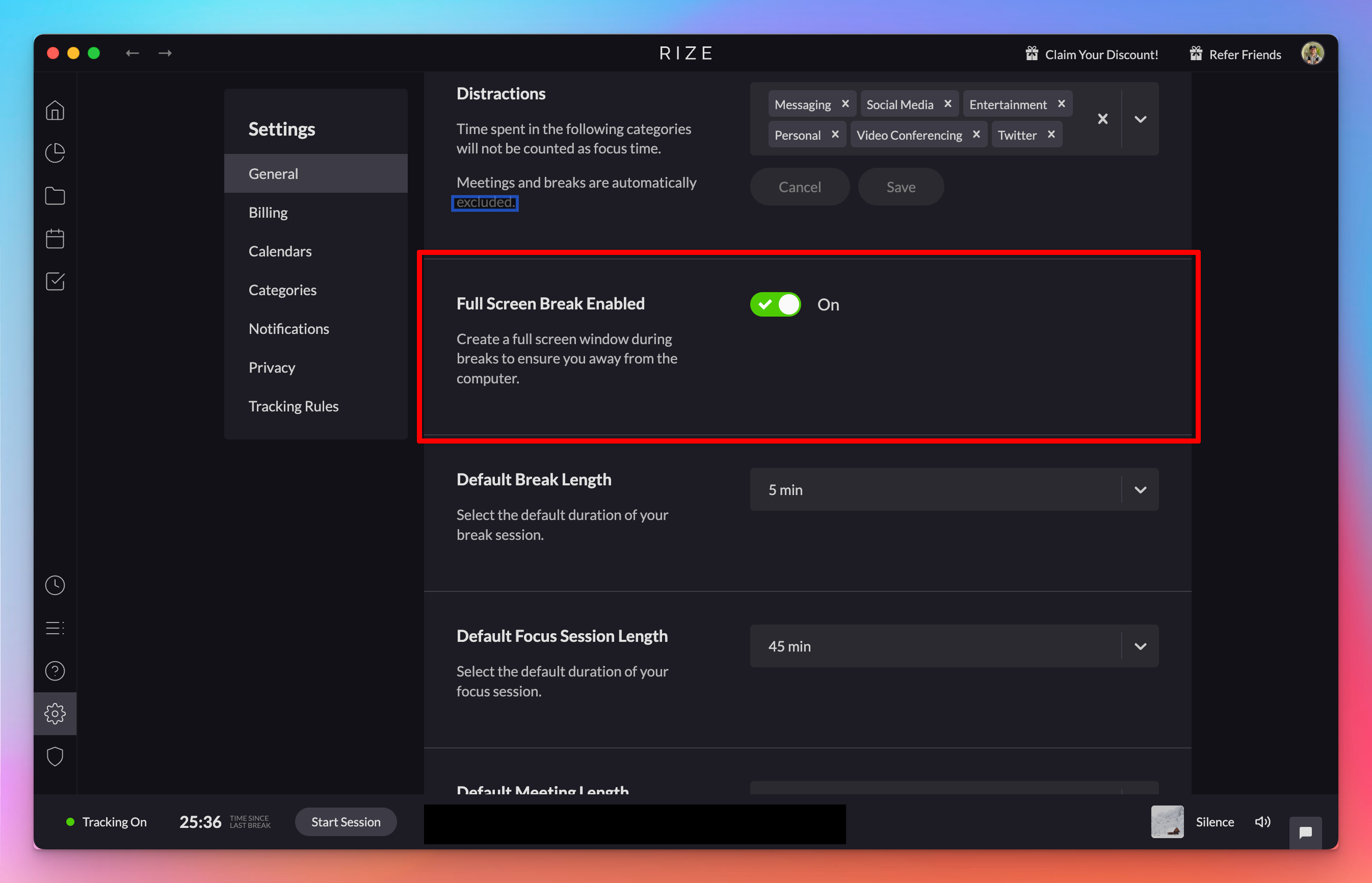Screen dimensions: 1372x883
Task: Click the speaker volume icon
Action: (x=1263, y=822)
